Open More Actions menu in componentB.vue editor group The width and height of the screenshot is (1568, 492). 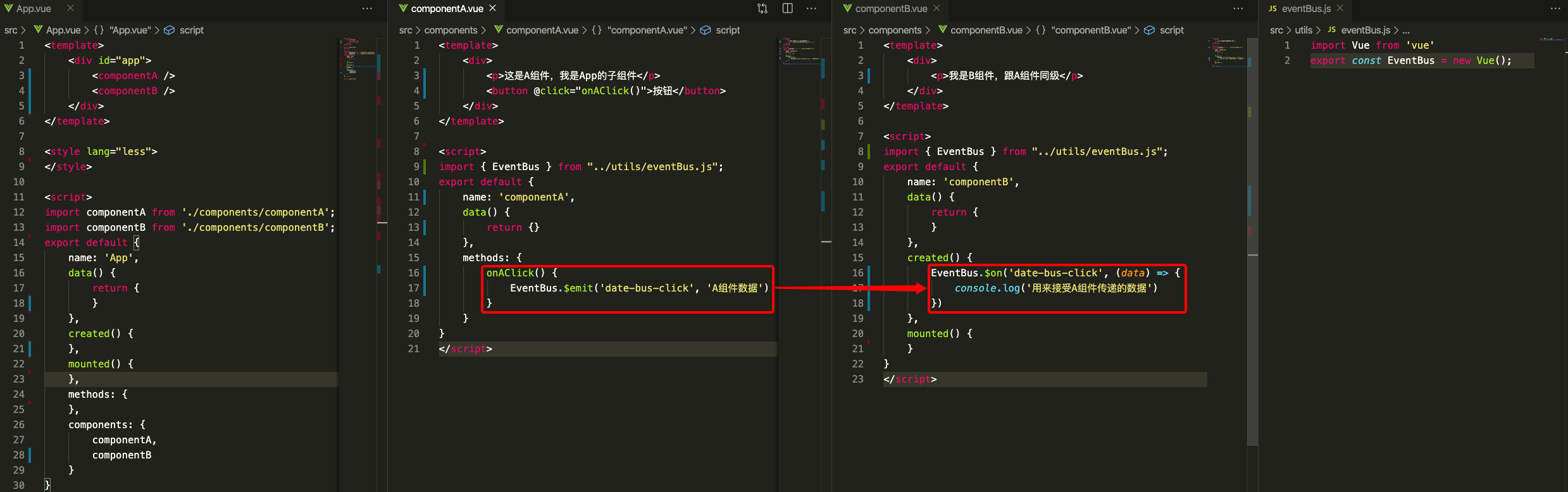click(x=1238, y=8)
